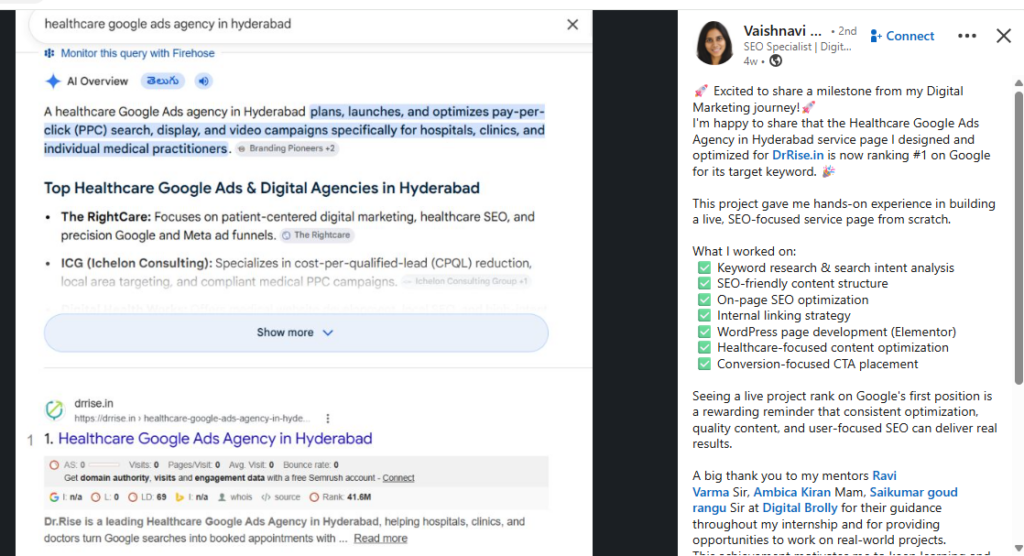Viewport: 1024px width, 556px height.
Task: Click the LD: 69 metric
Action: (147, 497)
